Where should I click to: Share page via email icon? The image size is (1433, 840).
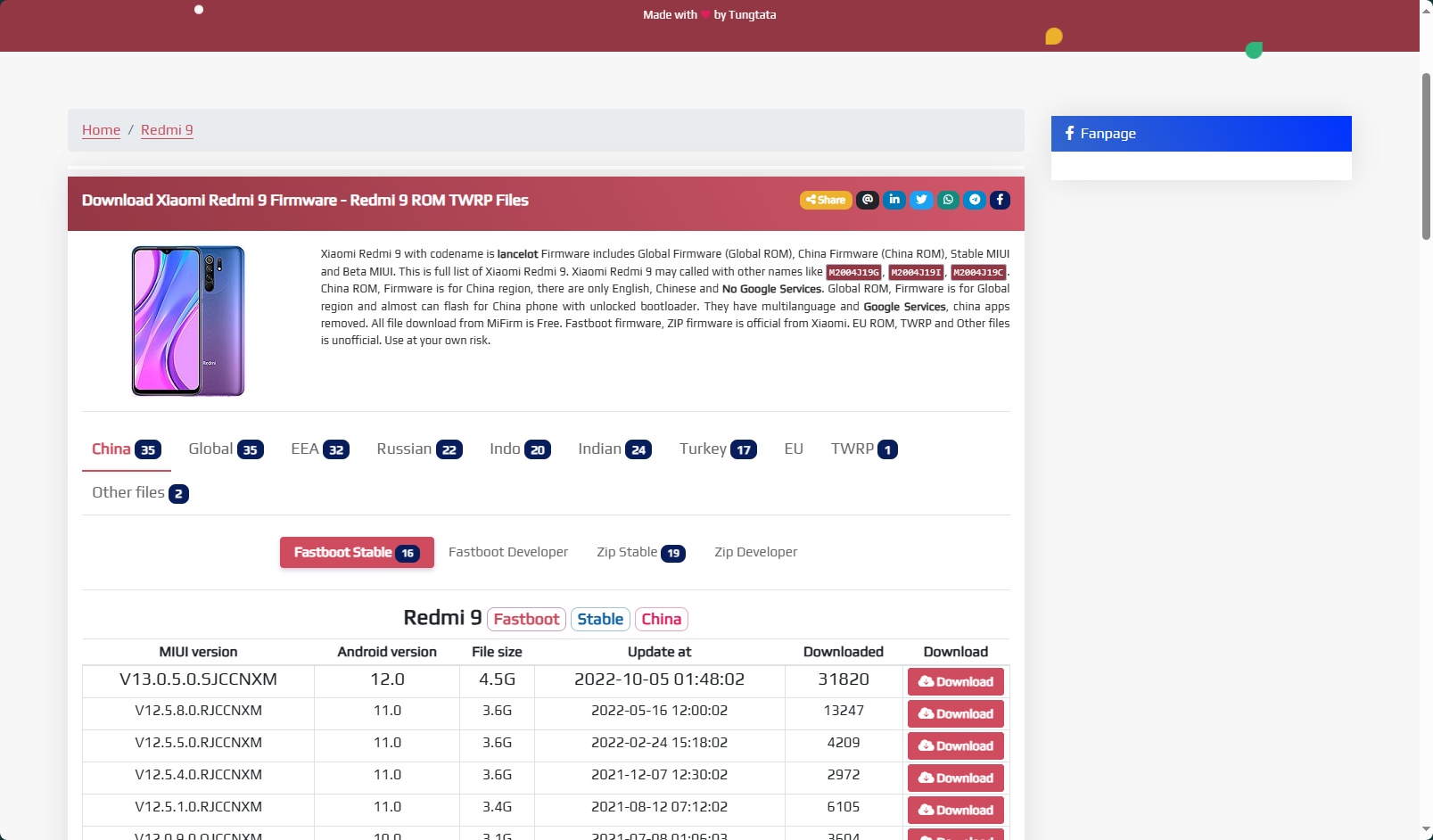(868, 200)
